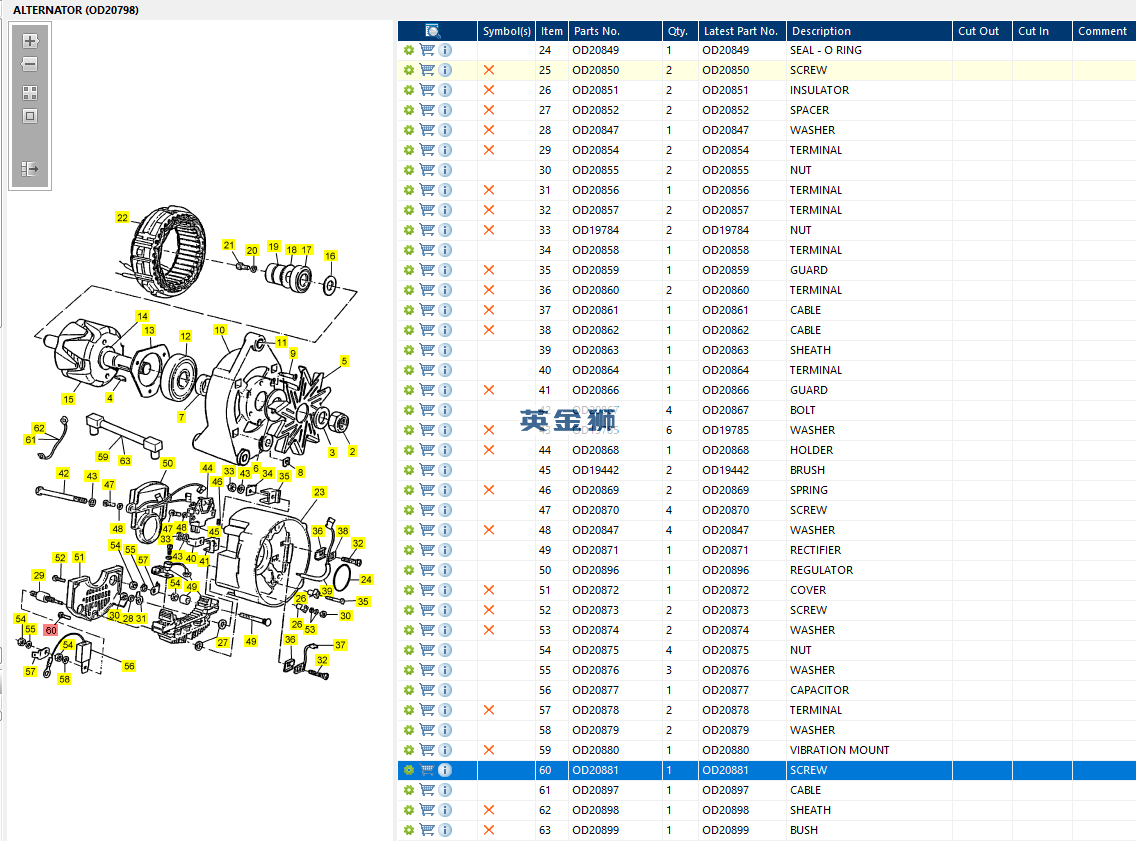Click the Latest Part No. column header
Screen dimensions: 1136x841
740,31
